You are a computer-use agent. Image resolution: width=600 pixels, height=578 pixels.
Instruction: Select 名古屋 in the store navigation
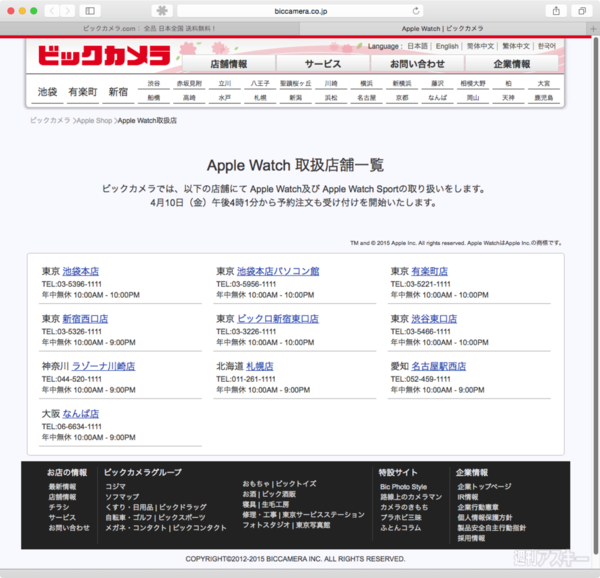367,98
